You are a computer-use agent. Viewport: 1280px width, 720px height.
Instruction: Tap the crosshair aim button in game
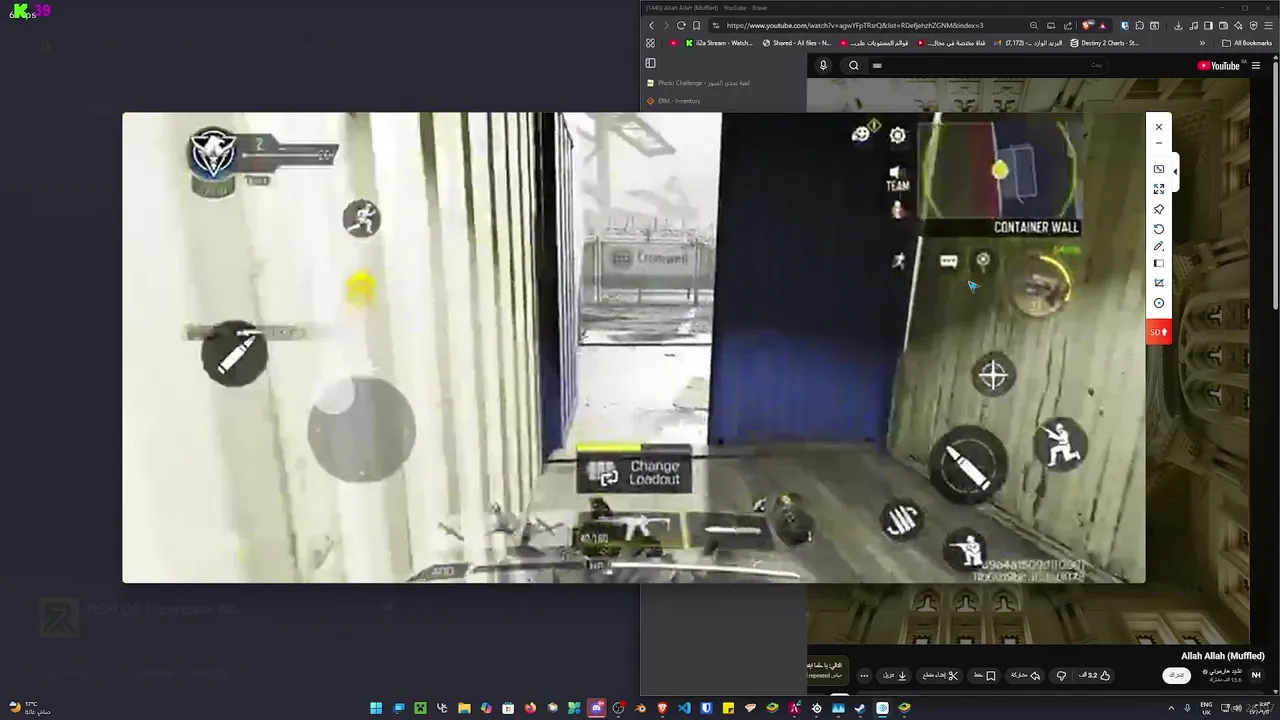pyautogui.click(x=993, y=376)
